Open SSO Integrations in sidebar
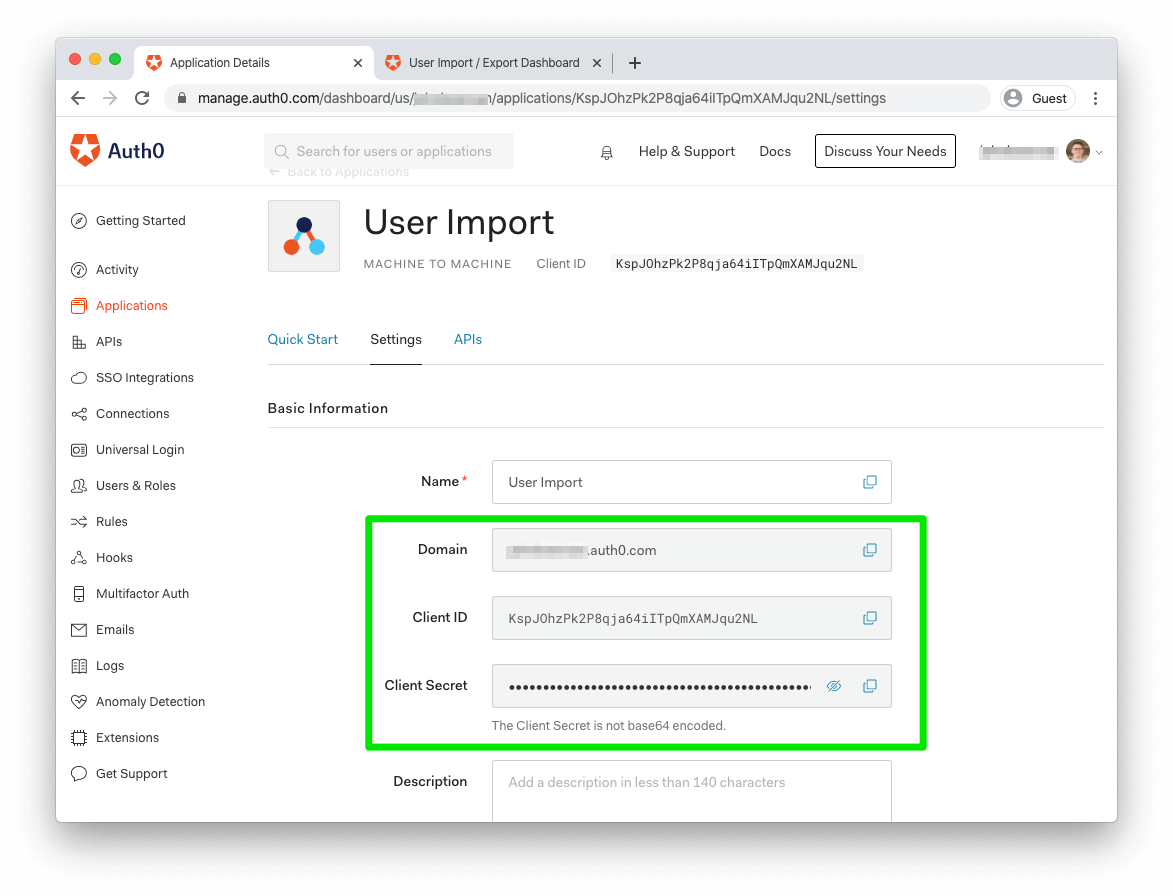The height and width of the screenshot is (896, 1173). (132, 378)
